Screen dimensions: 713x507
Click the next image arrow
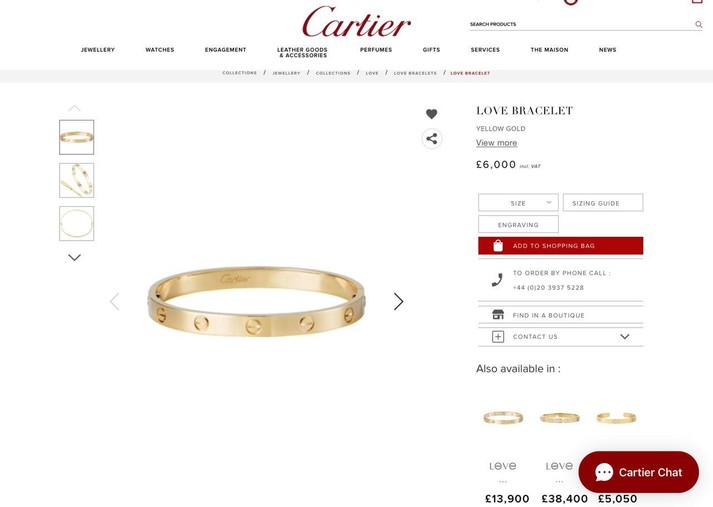pos(398,301)
